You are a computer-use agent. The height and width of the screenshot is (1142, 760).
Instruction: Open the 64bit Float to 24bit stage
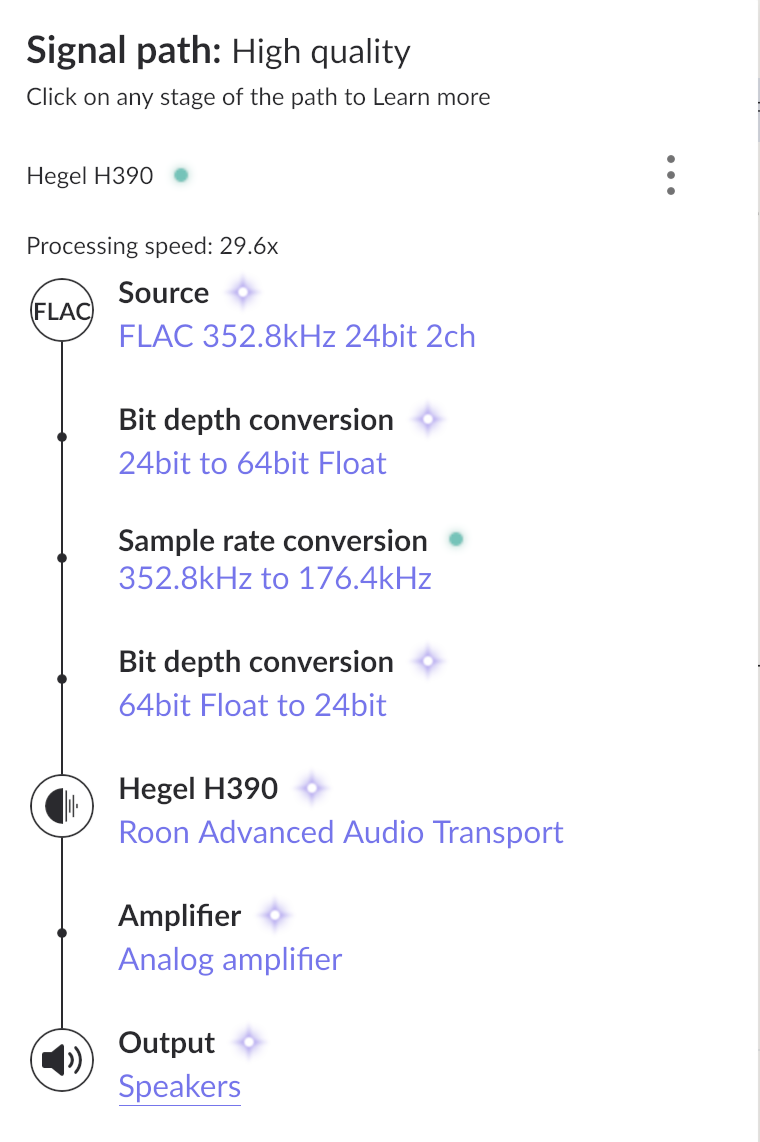click(252, 705)
